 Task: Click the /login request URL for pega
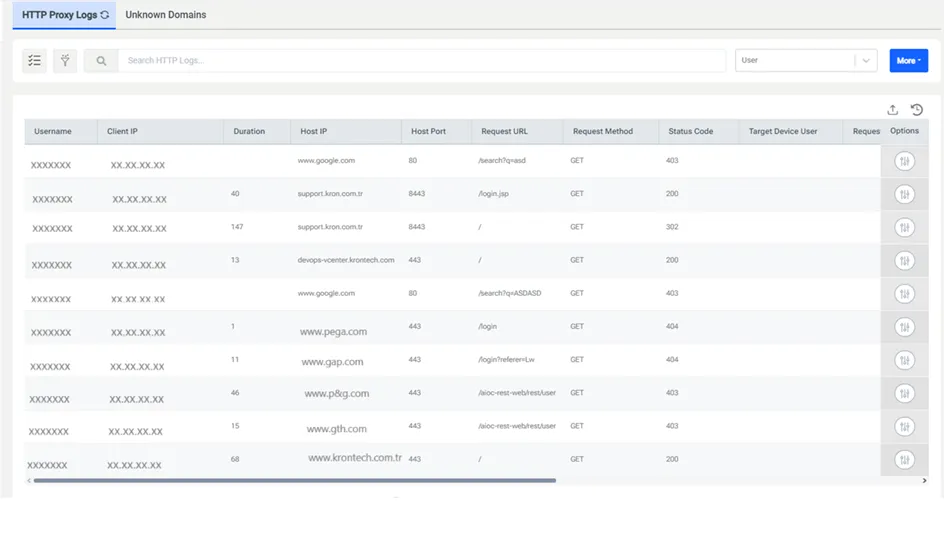(x=487, y=326)
